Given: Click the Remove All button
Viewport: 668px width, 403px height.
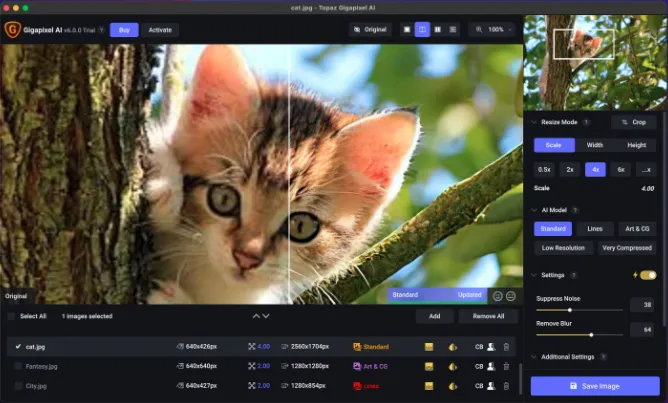Looking at the screenshot, I should click(x=488, y=316).
